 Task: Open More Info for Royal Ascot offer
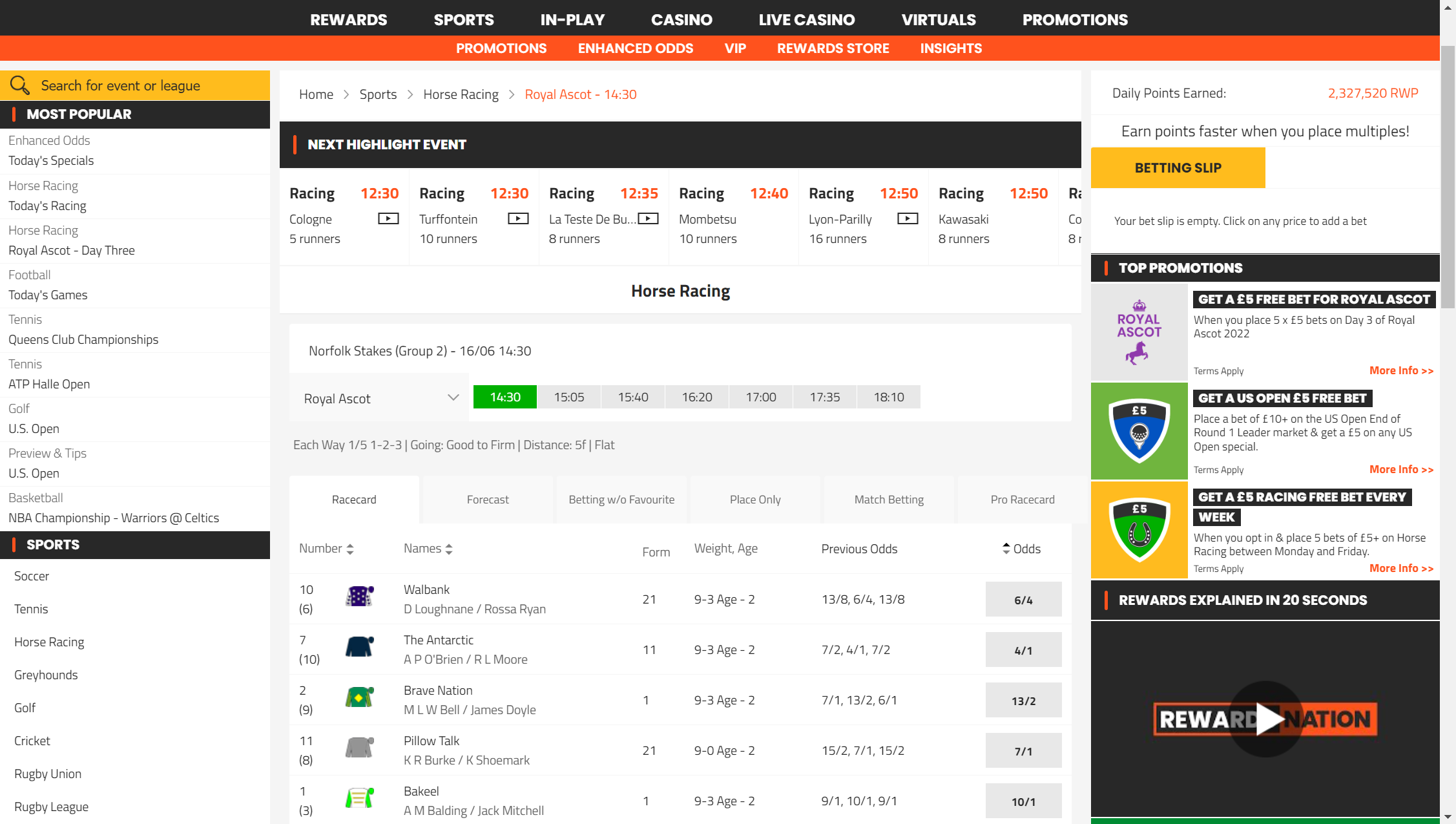1401,370
